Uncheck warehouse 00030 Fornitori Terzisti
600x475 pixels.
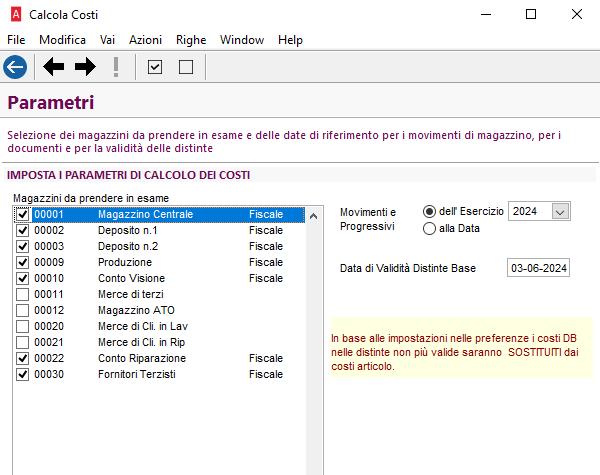click(23, 374)
